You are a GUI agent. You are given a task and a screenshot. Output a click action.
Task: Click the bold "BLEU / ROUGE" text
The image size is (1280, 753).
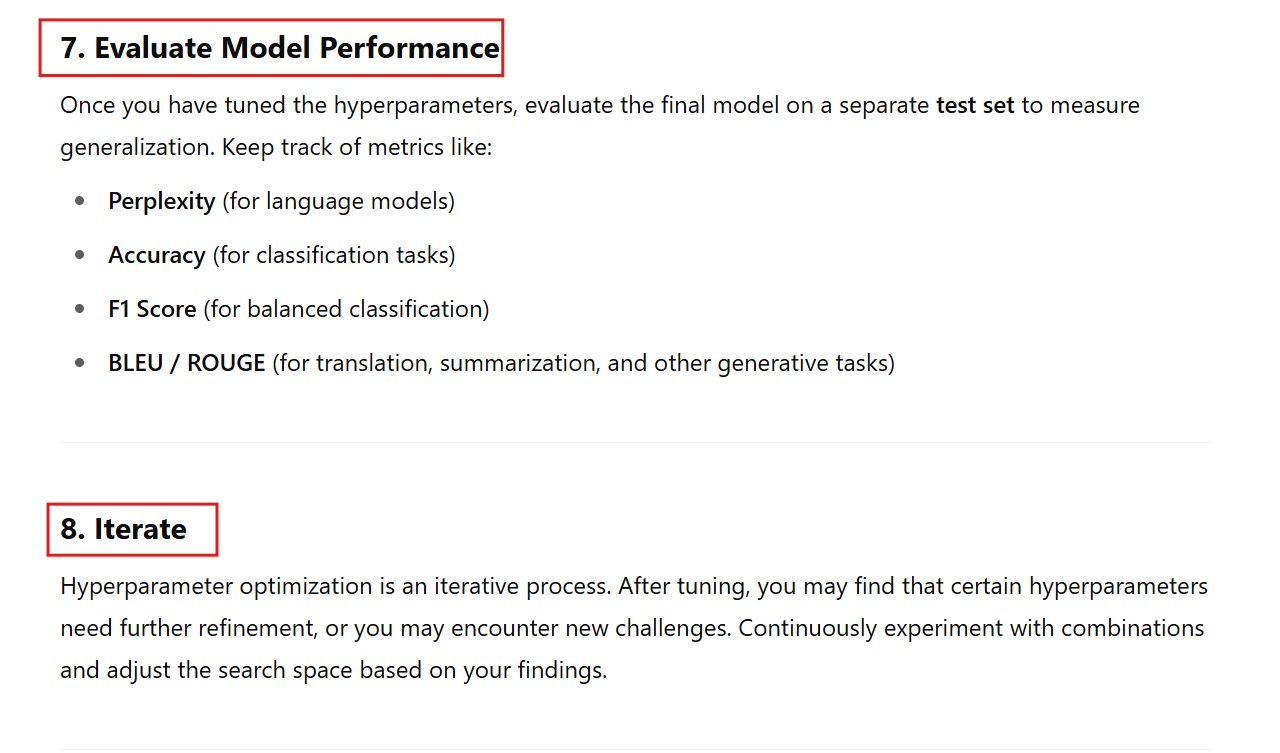pos(187,363)
